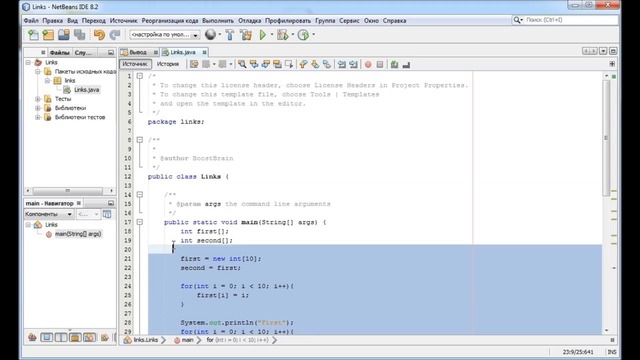The width and height of the screenshot is (640, 360).
Task: Click the Clean and Build broom icon
Action: pos(246,35)
